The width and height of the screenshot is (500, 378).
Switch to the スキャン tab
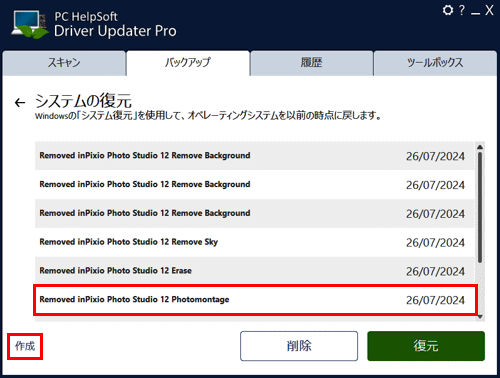point(64,63)
